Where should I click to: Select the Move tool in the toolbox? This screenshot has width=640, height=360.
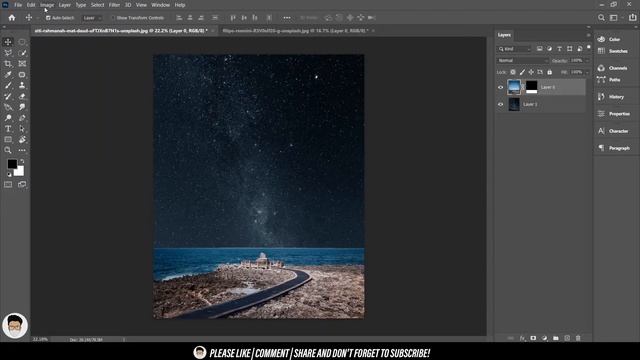pyautogui.click(x=8, y=42)
